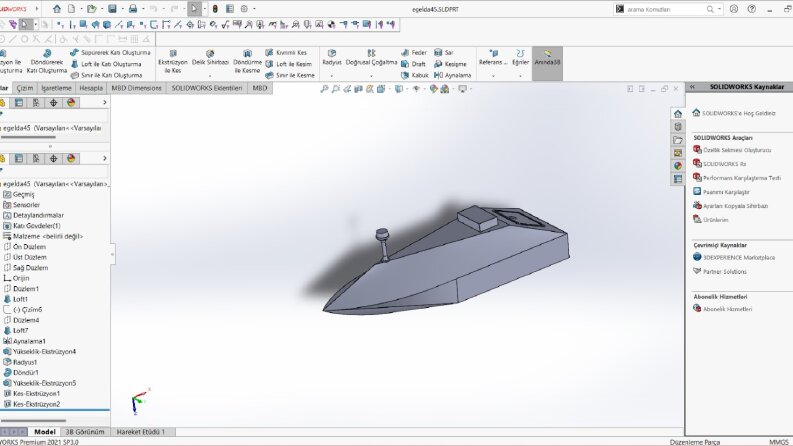Open dropdown arrow under Doğrusal Çoğaltma

(371, 76)
